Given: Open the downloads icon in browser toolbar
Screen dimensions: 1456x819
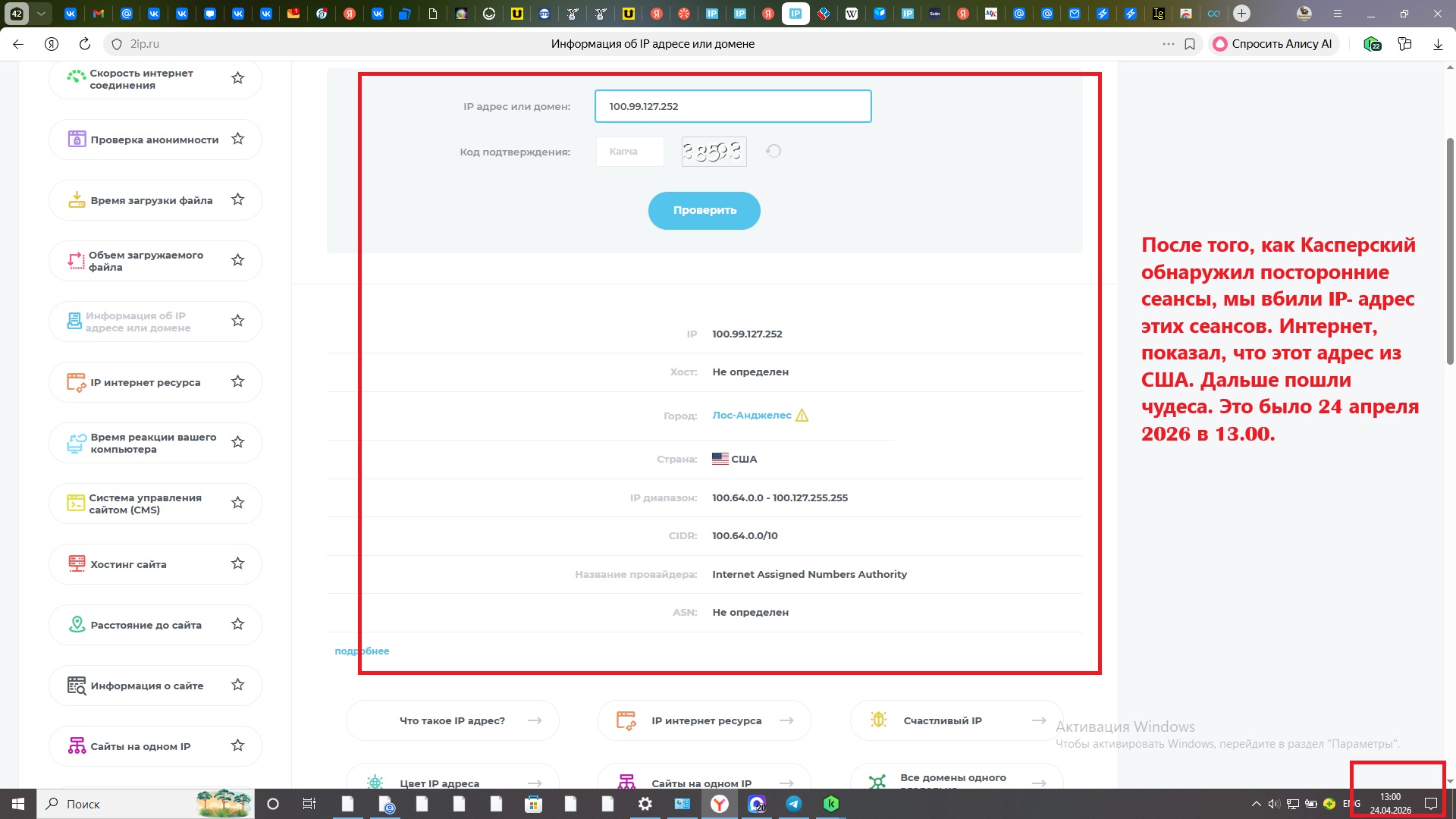Looking at the screenshot, I should pos(1438,44).
